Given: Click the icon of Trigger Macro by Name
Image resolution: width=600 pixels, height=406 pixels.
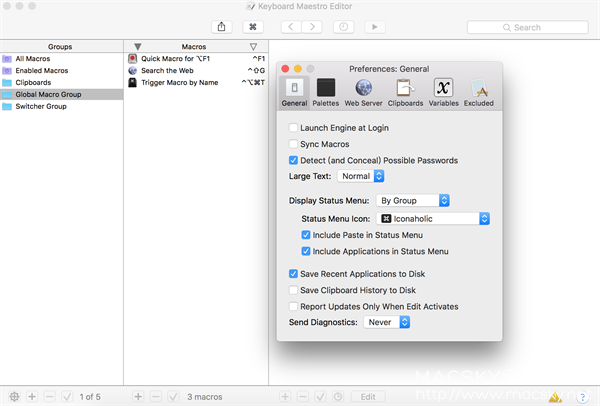Looking at the screenshot, I should [x=132, y=82].
